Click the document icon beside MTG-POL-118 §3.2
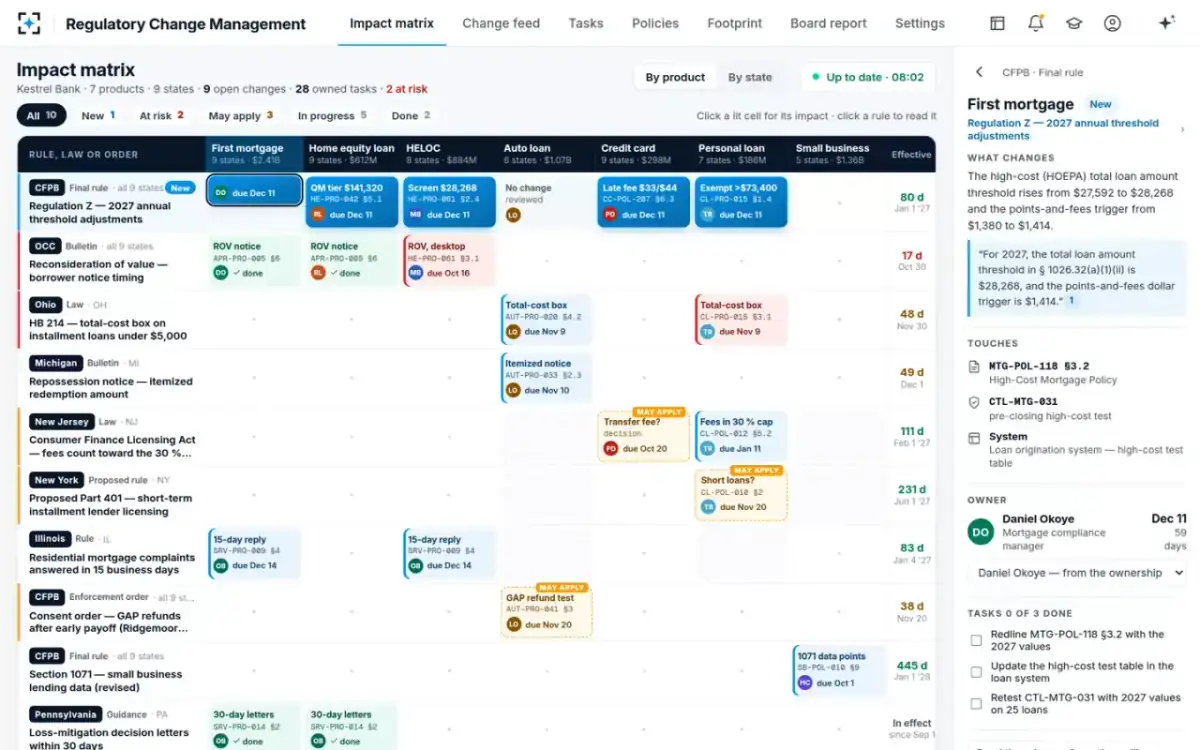The image size is (1200, 750). [x=974, y=367]
